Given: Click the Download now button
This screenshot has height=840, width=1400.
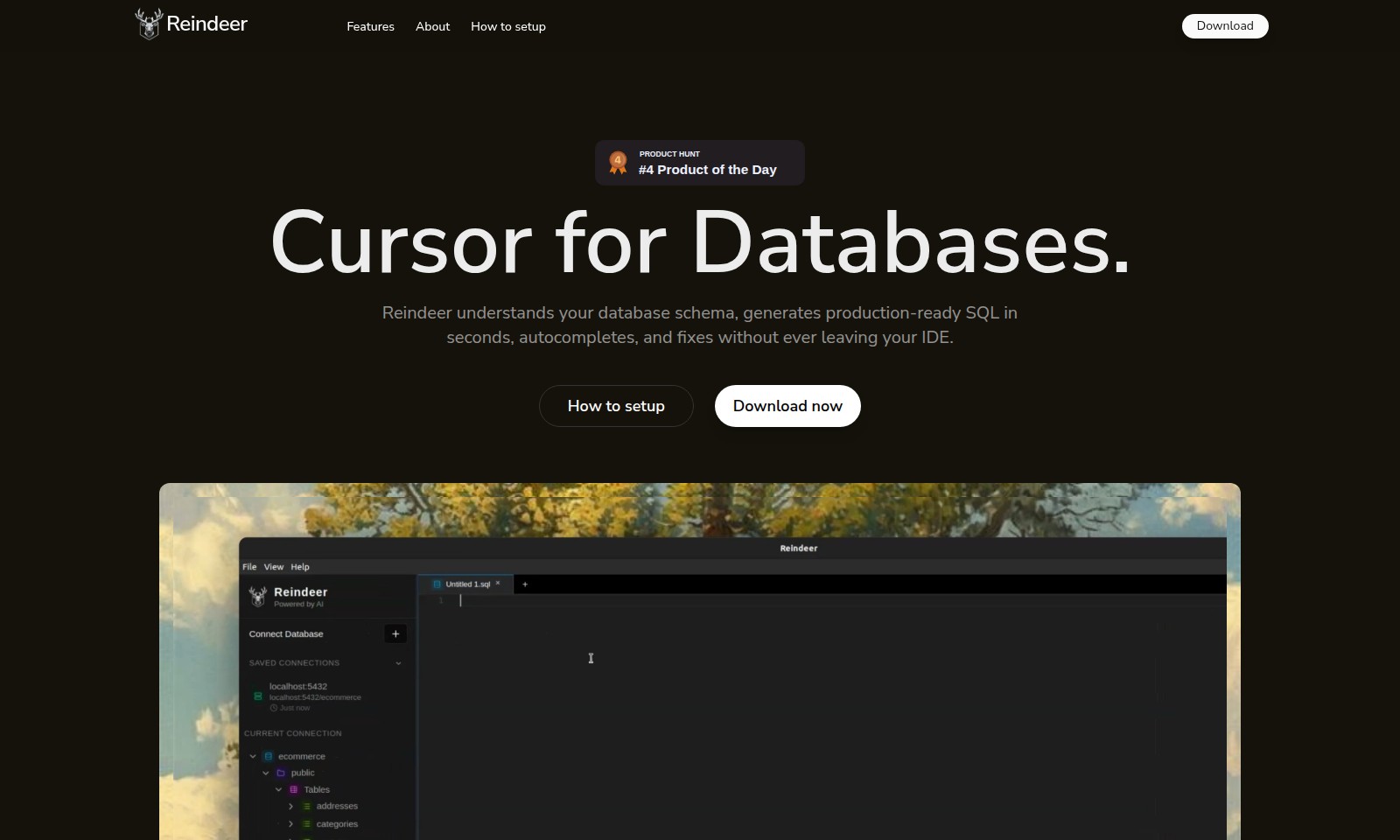Looking at the screenshot, I should click(787, 406).
